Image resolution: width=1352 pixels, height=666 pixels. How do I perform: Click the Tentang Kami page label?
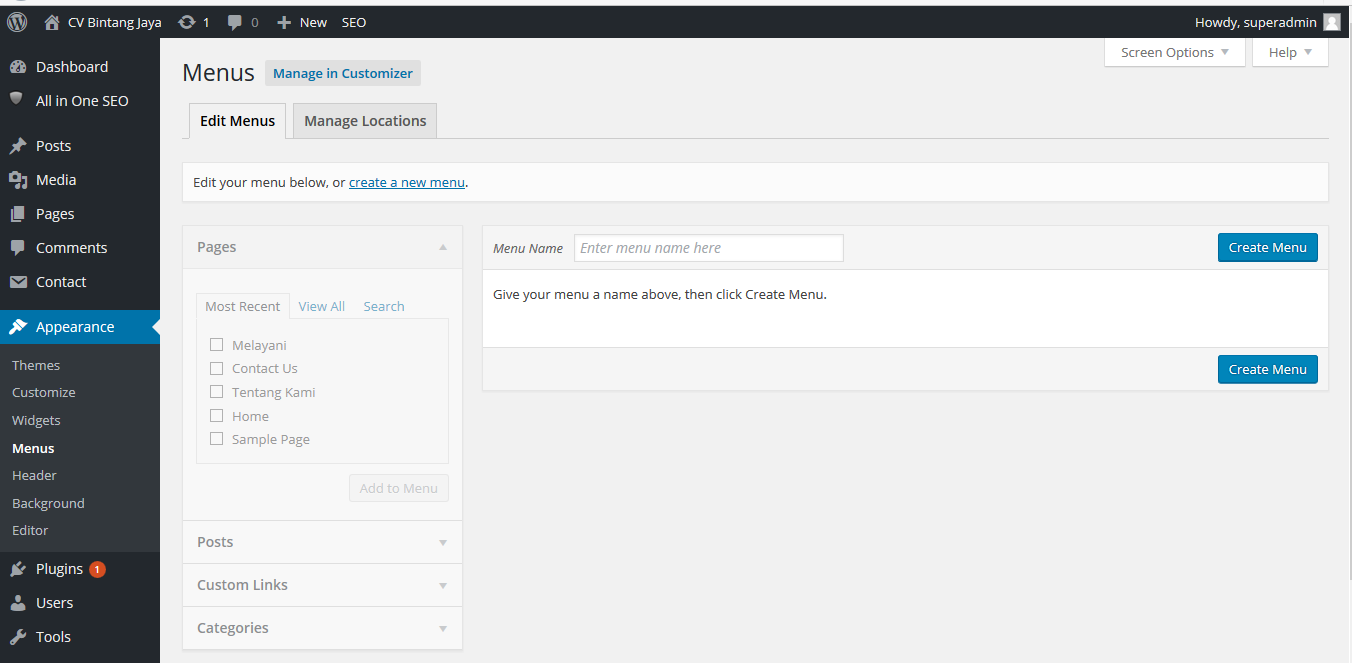point(274,392)
